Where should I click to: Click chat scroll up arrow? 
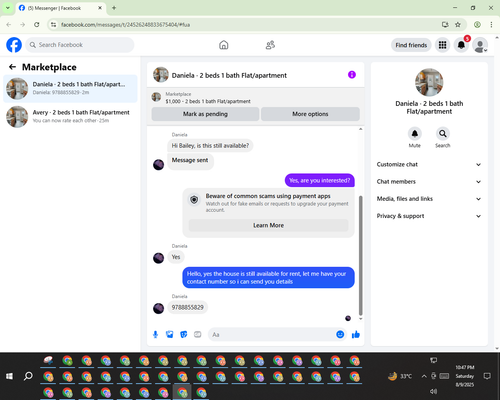[360, 129]
